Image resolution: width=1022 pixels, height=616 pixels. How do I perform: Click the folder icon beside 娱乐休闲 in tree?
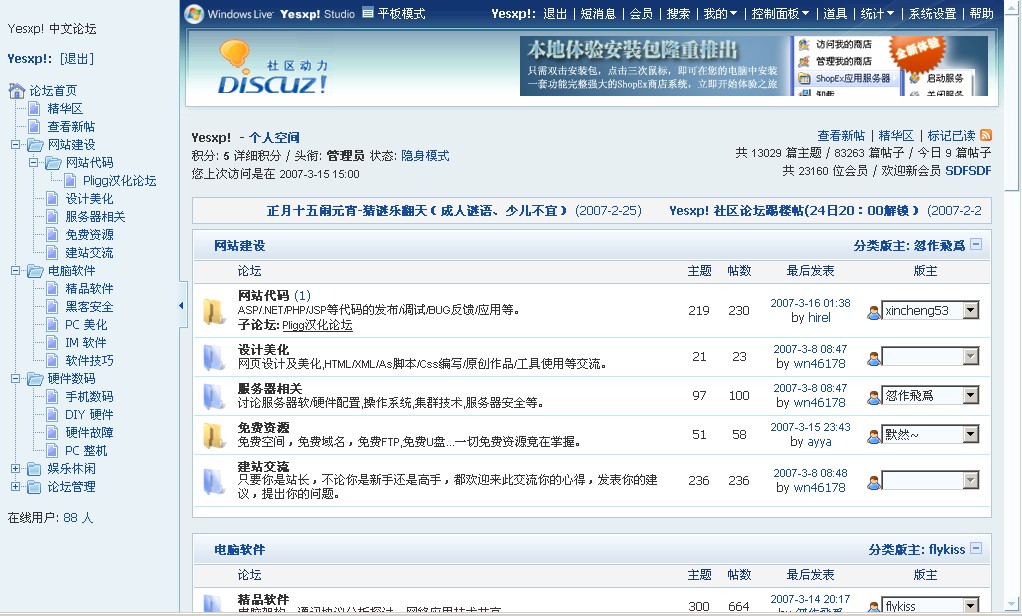coord(35,469)
